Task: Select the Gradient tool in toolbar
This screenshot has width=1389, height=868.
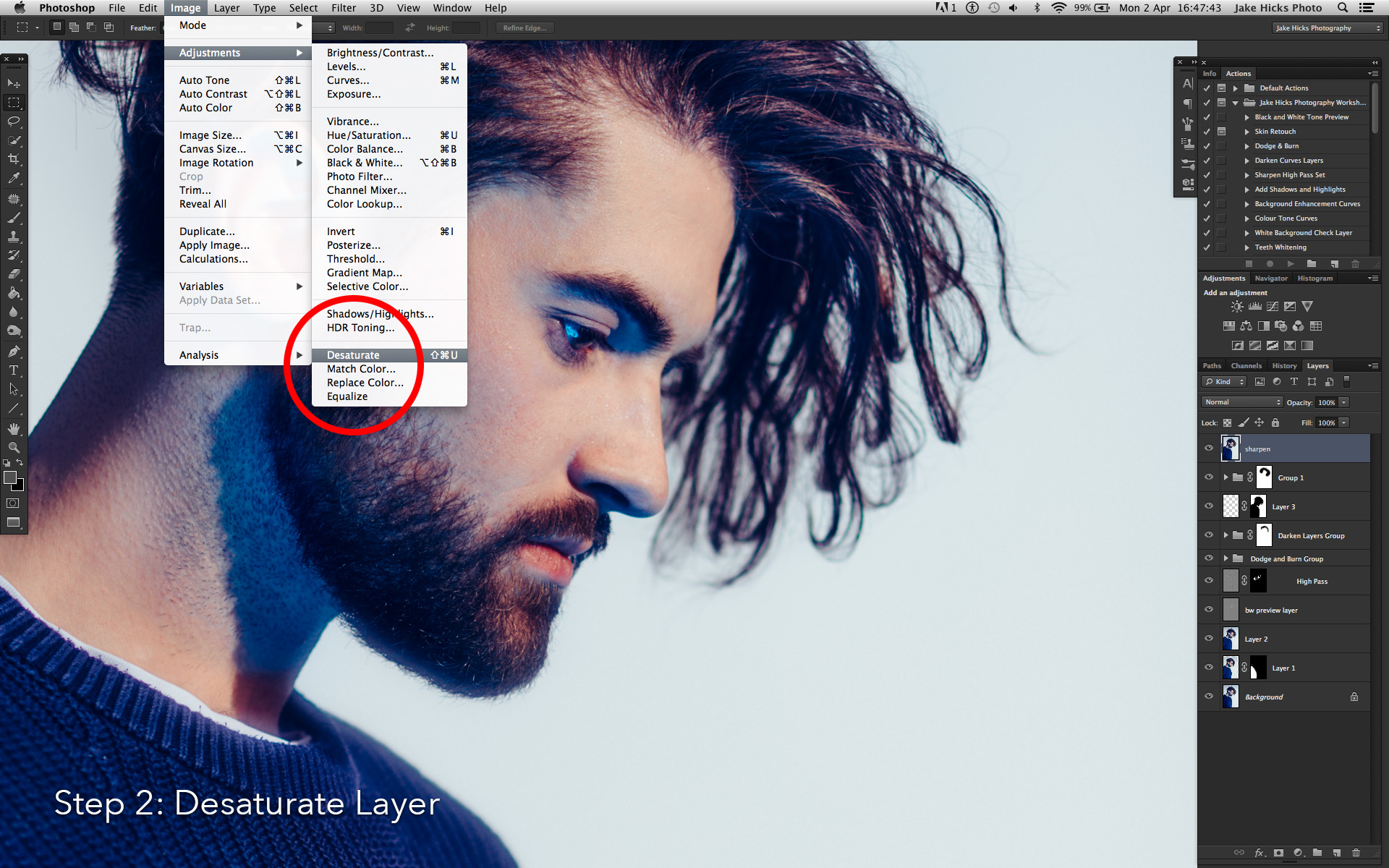Action: (14, 294)
